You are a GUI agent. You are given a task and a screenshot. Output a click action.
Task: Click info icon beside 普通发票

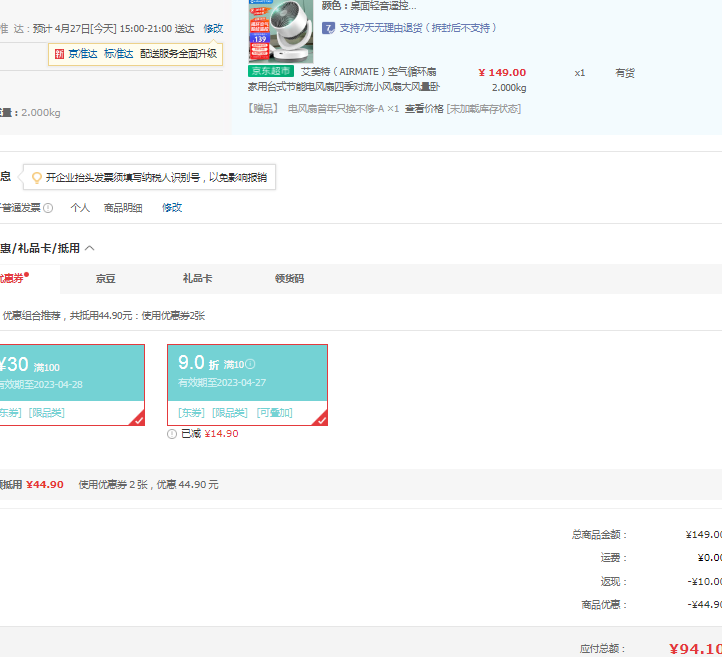pyautogui.click(x=48, y=208)
